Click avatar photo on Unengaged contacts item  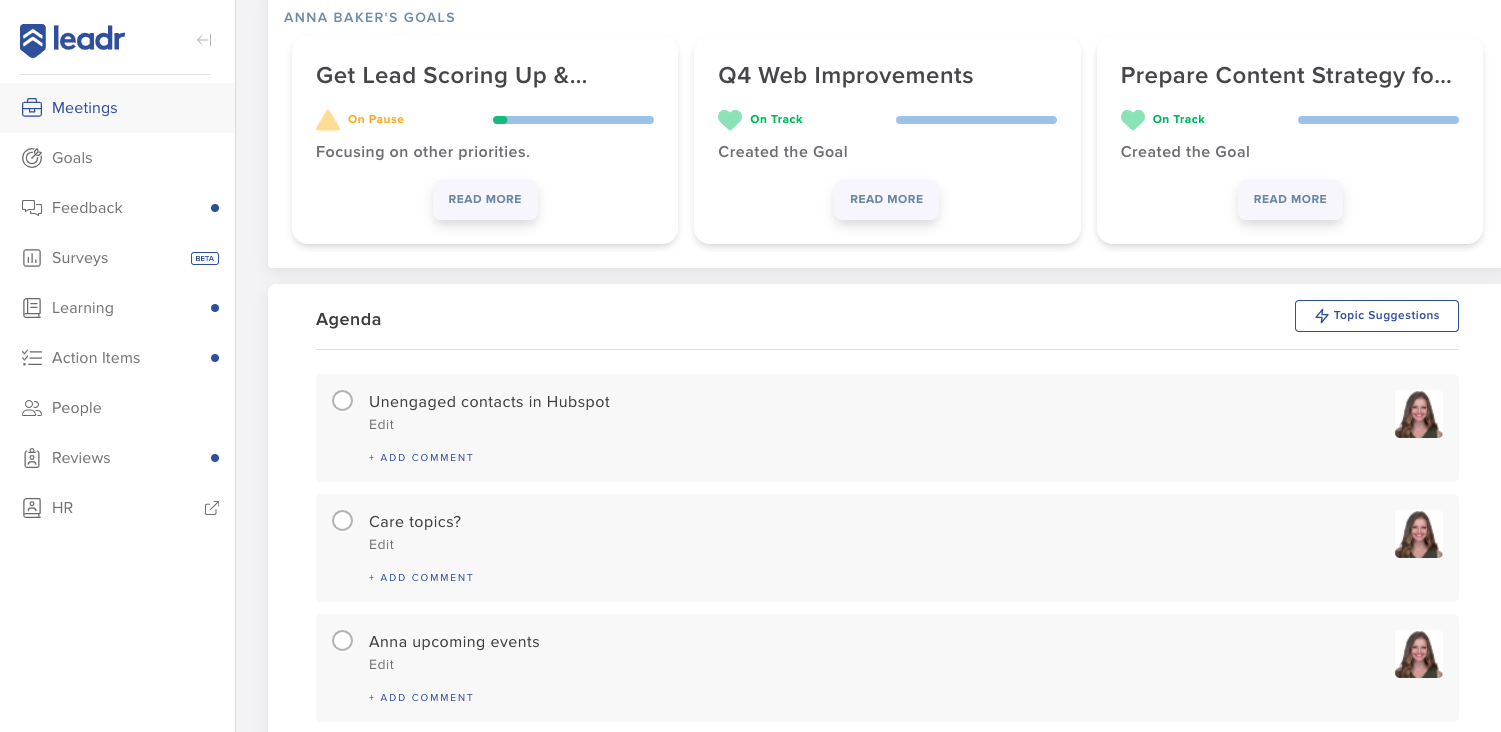point(1418,414)
